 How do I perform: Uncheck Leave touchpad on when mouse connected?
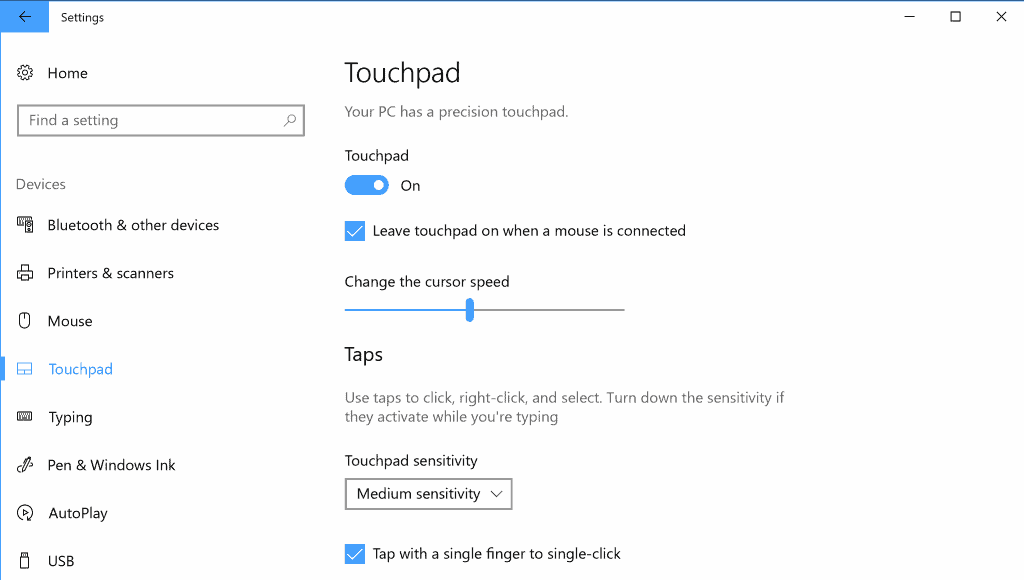(355, 231)
